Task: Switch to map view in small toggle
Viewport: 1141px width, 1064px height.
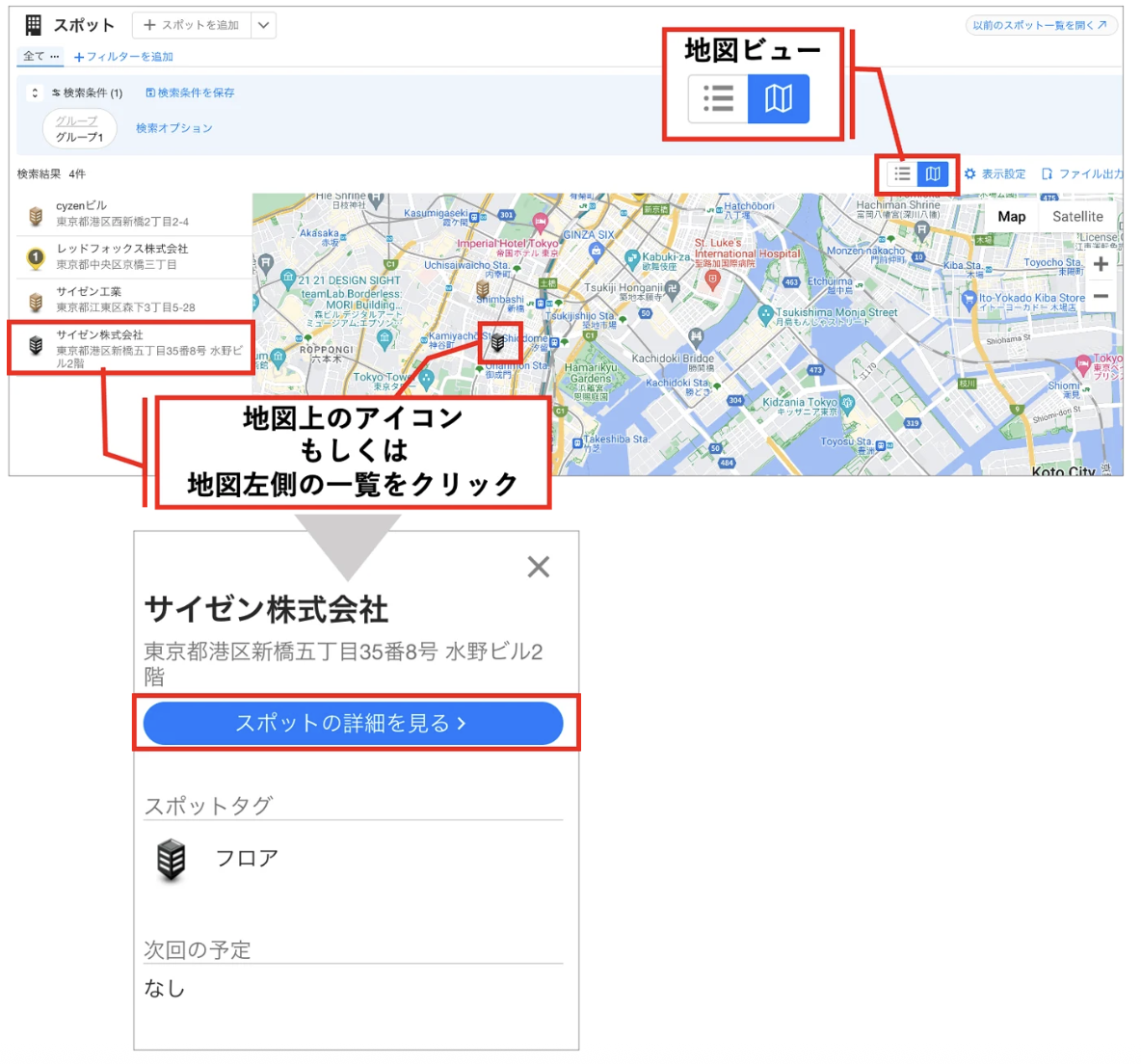Action: pos(933,173)
